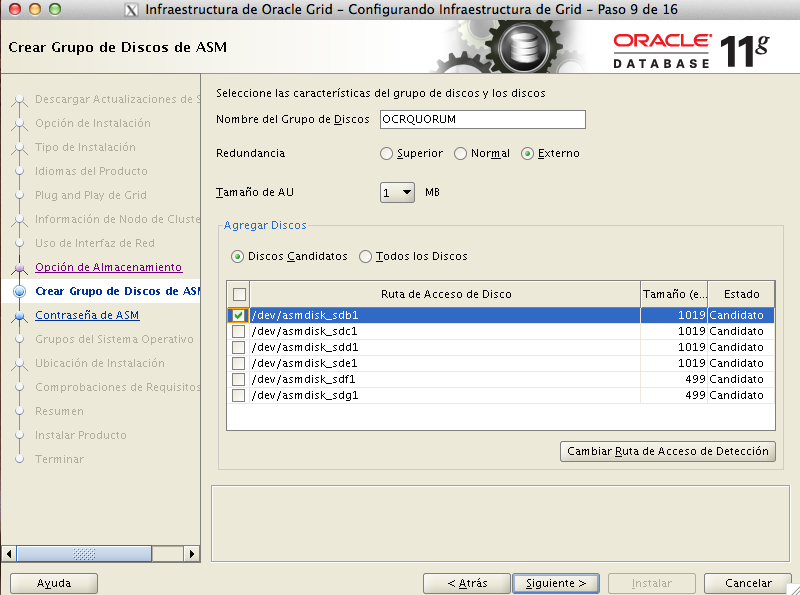Screen dimensions: 800x595
Task: Cancel the installation with Cancelar
Action: pos(748,583)
